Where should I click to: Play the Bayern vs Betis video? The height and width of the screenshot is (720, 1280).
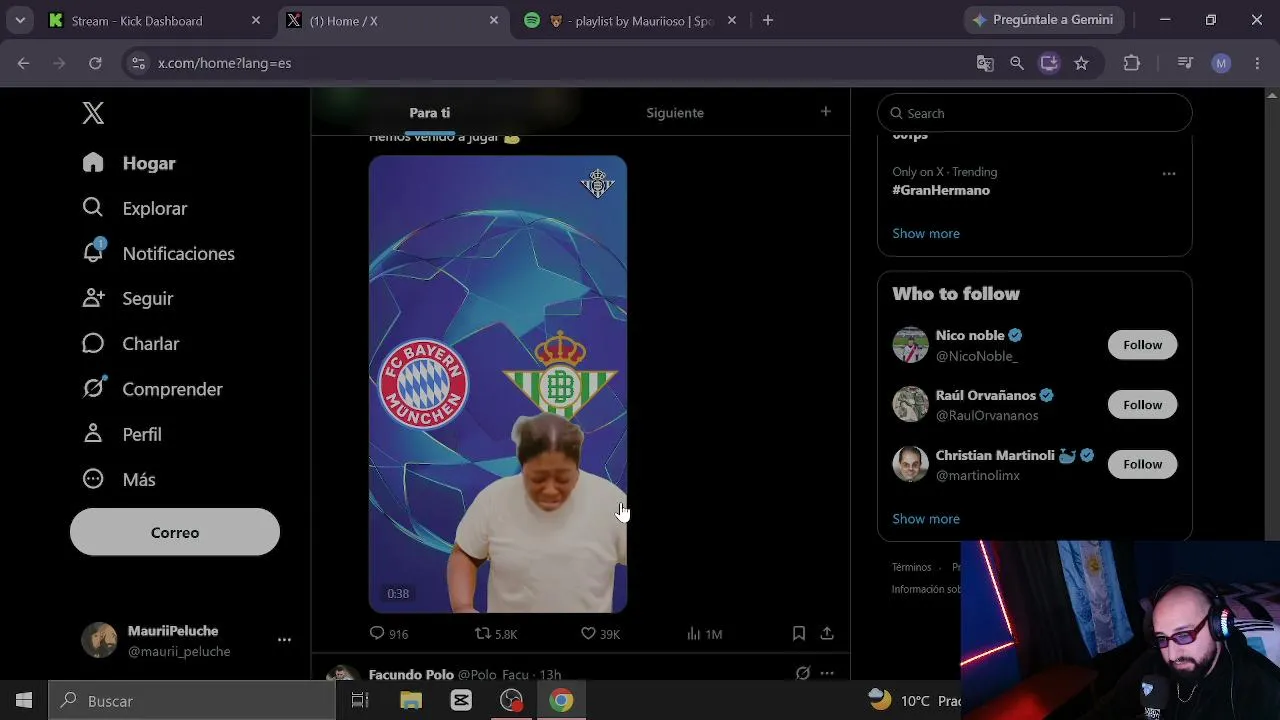point(498,384)
